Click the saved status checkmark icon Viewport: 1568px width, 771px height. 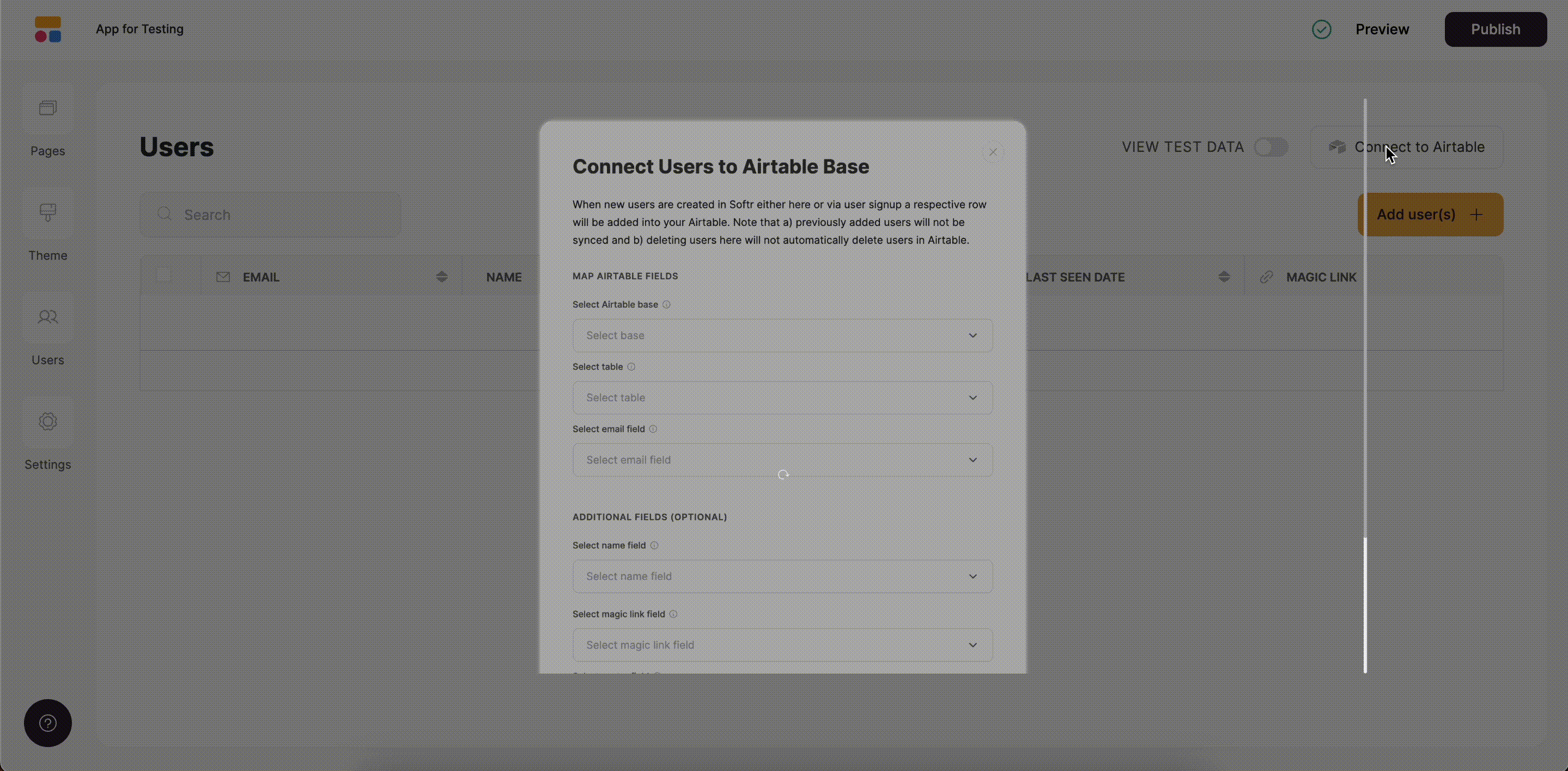[1321, 29]
